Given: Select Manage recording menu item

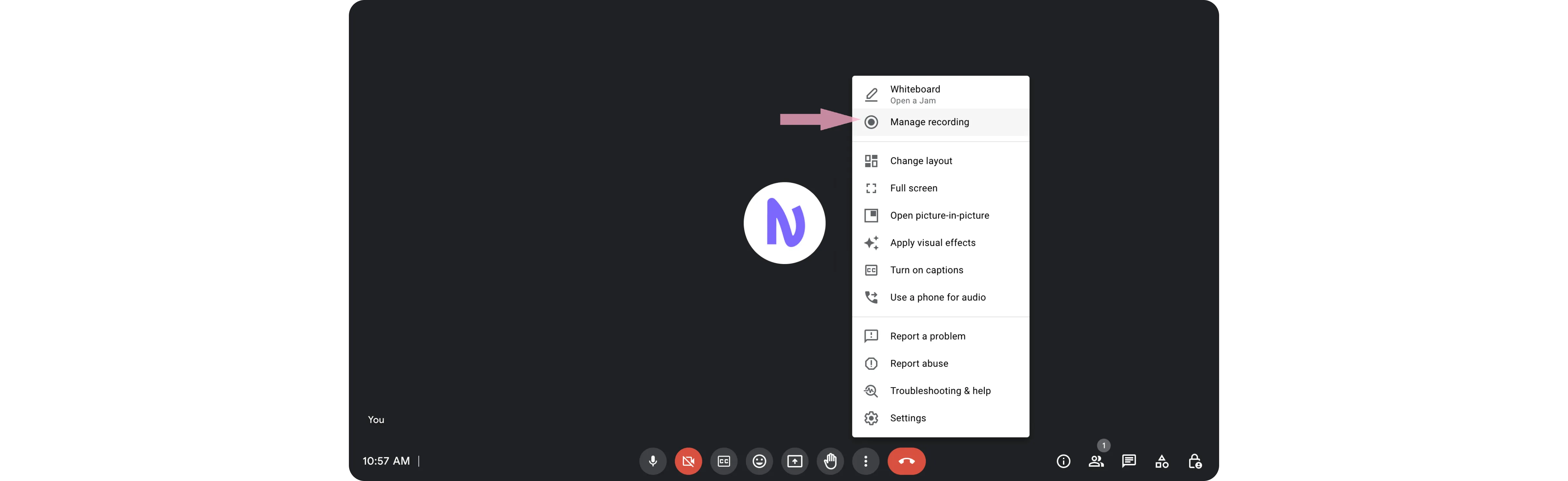Looking at the screenshot, I should (929, 122).
